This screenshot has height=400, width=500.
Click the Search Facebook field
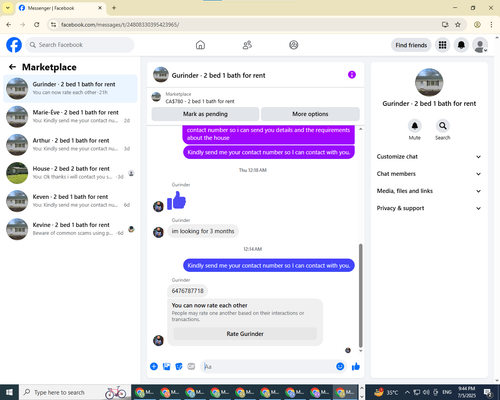click(x=80, y=45)
